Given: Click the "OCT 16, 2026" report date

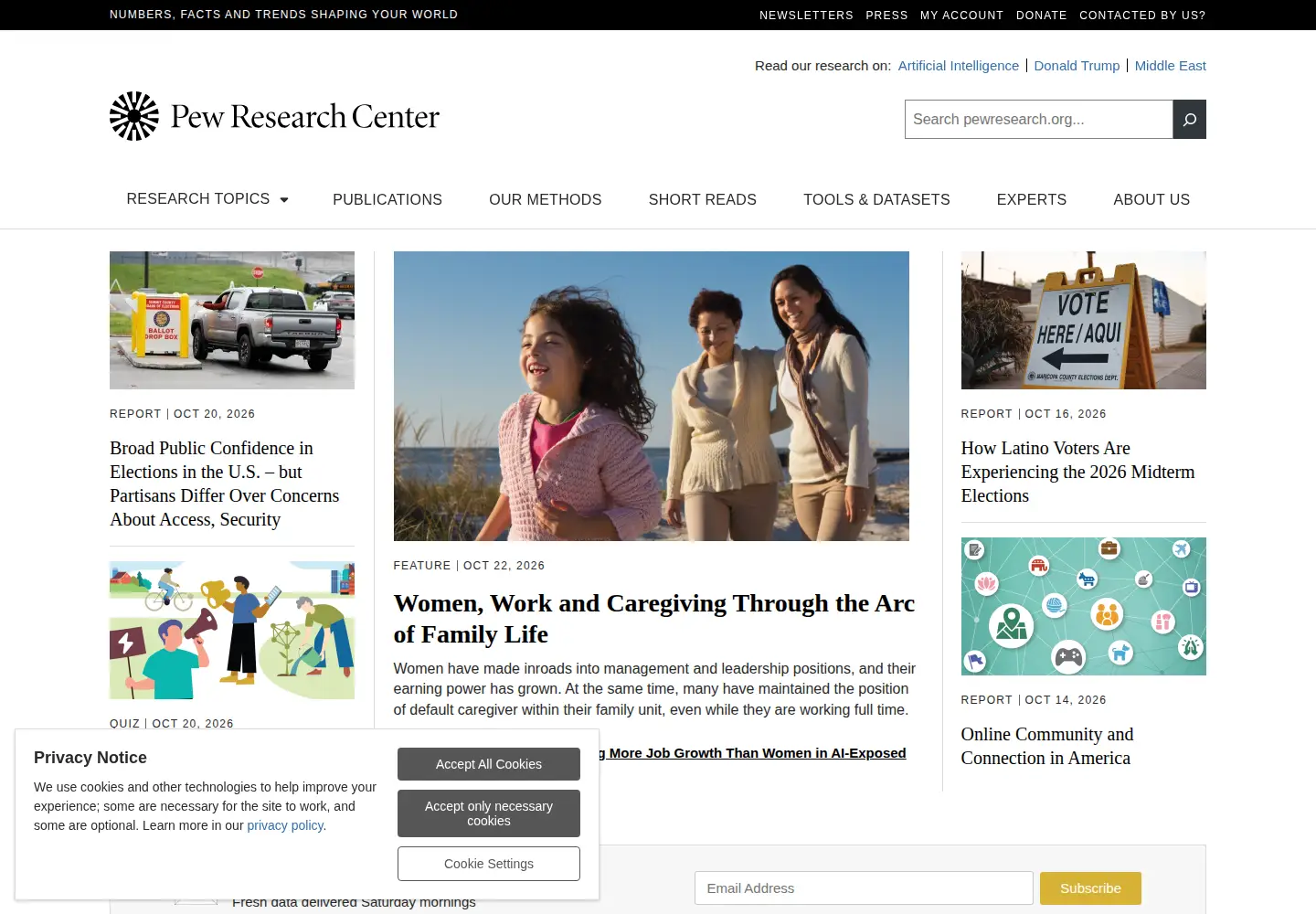Looking at the screenshot, I should (x=1066, y=414).
